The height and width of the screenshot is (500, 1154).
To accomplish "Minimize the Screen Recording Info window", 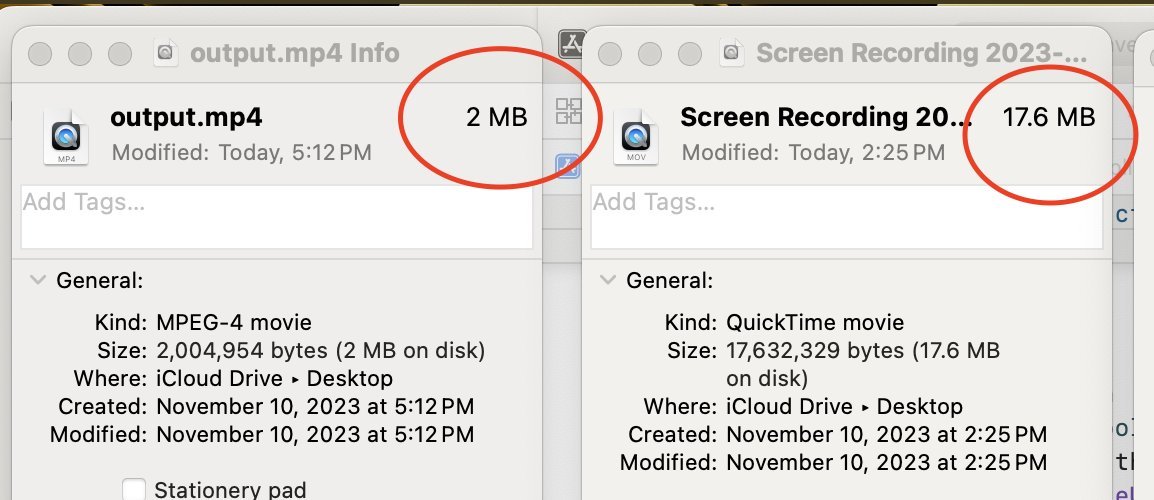I will 649,54.
